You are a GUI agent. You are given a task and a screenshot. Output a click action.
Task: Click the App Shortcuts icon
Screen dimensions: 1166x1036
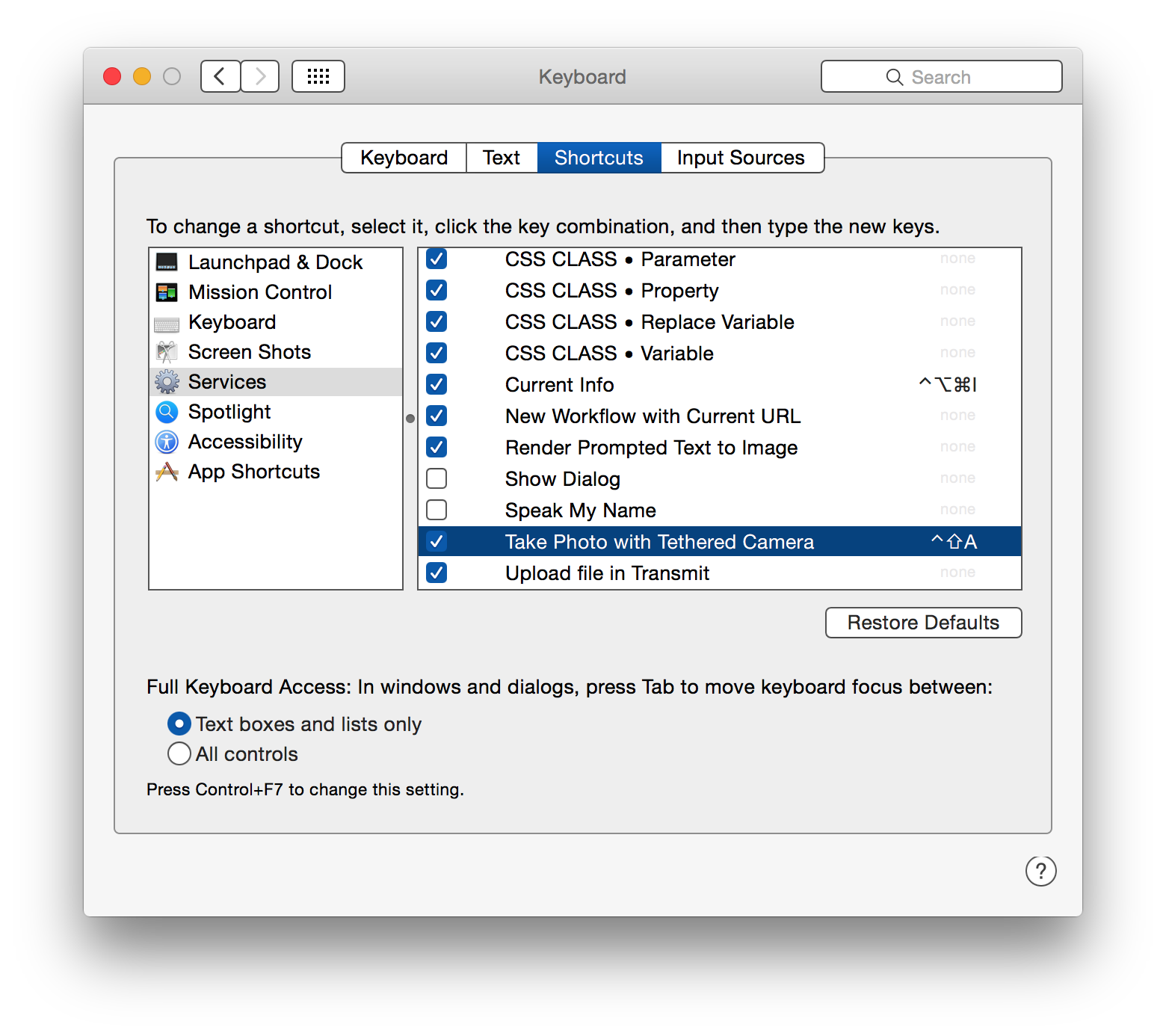coord(167,472)
